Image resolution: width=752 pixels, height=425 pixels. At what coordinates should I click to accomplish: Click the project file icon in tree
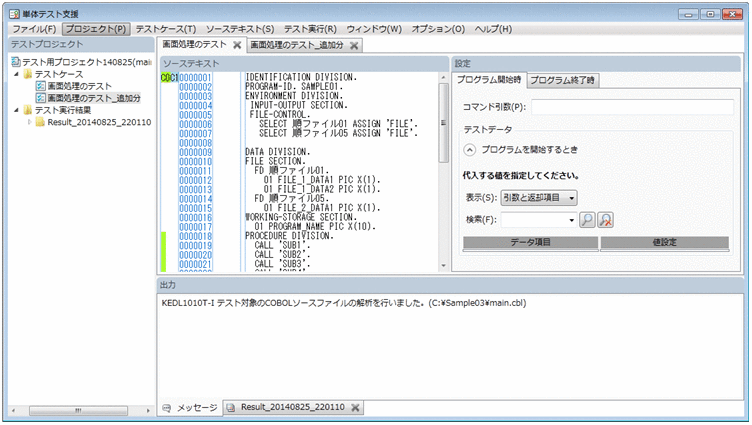[x=16, y=62]
